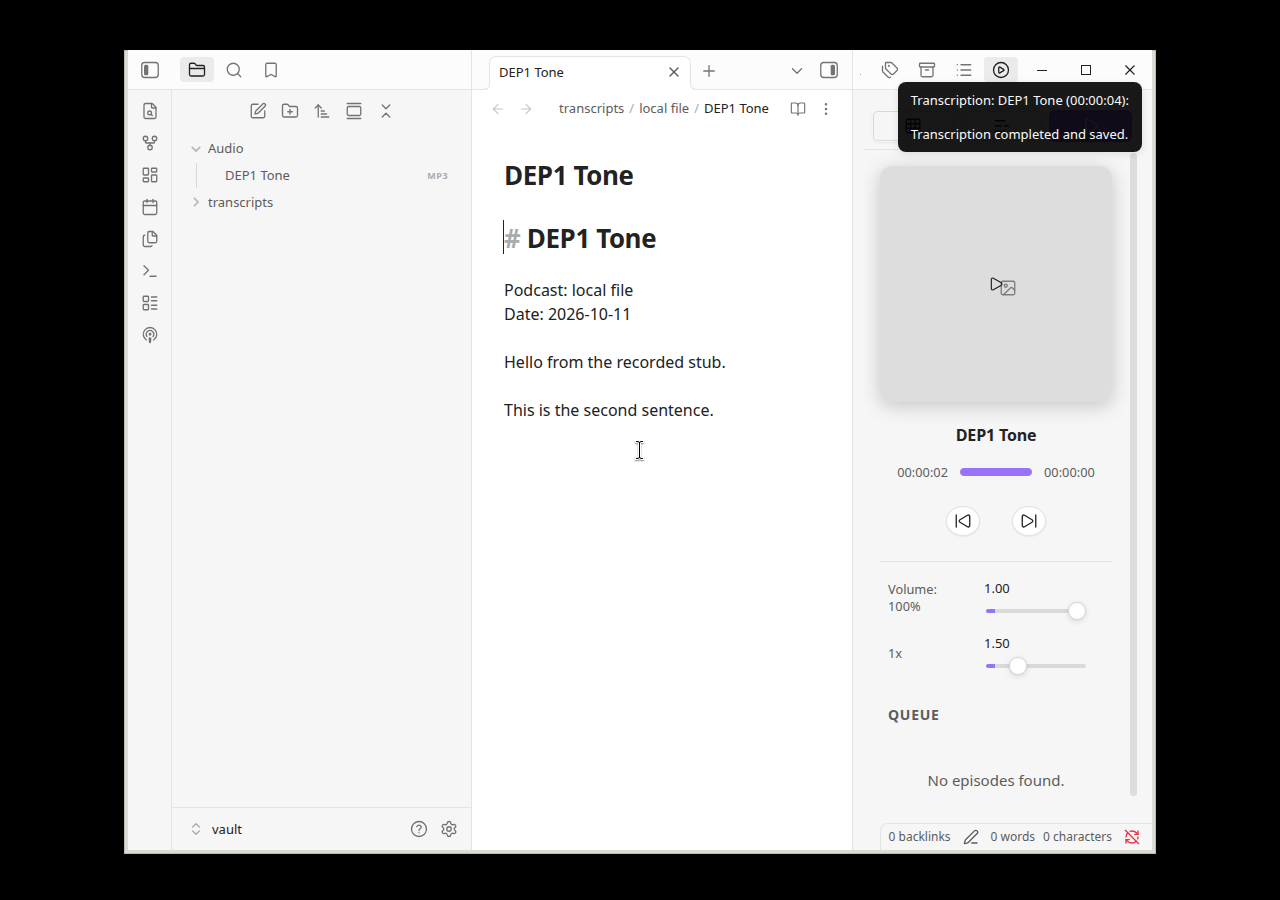This screenshot has width=1280, height=900.
Task: Create a new canvas from the ribbon
Action: point(150,175)
